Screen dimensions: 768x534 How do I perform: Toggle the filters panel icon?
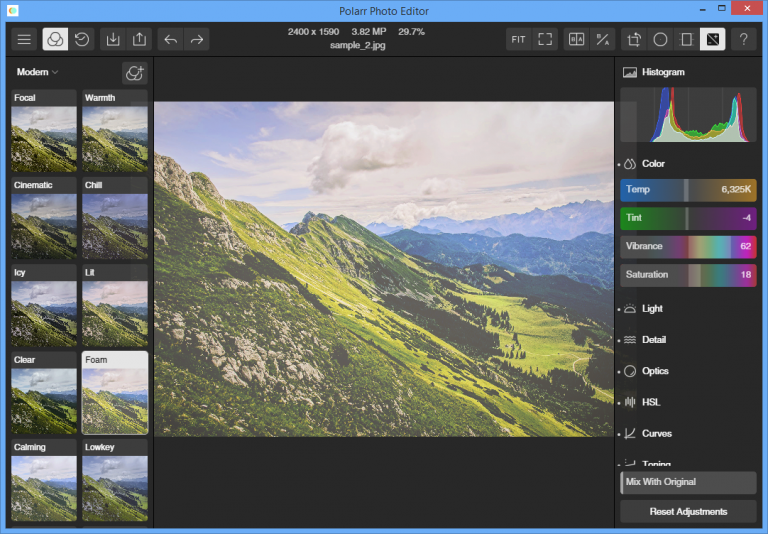pos(55,40)
